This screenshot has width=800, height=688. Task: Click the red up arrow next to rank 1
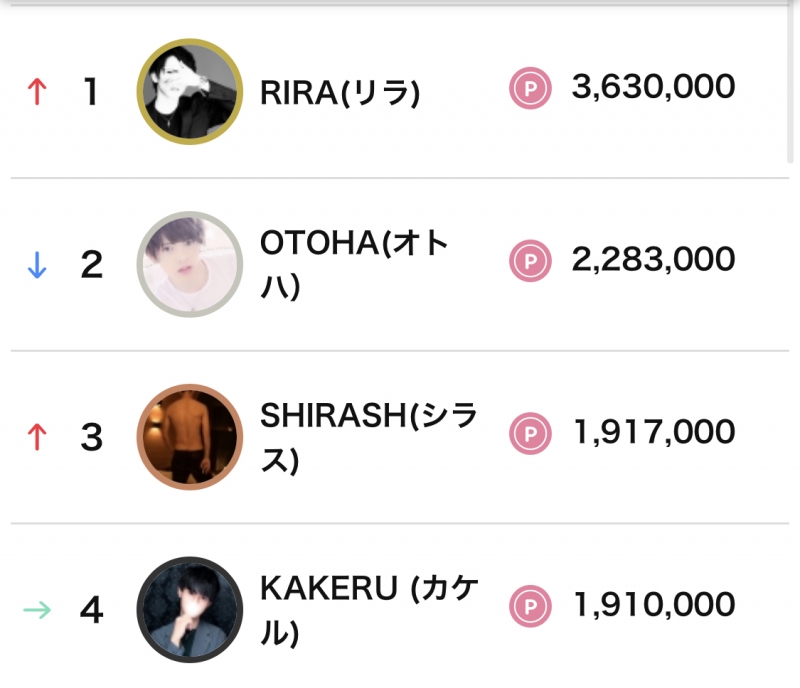pos(38,88)
